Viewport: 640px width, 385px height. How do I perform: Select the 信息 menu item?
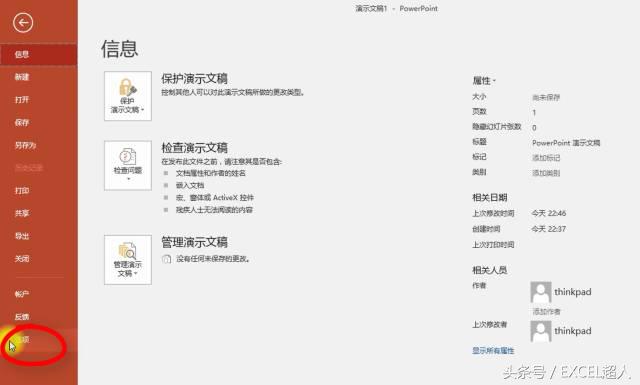(x=38, y=54)
